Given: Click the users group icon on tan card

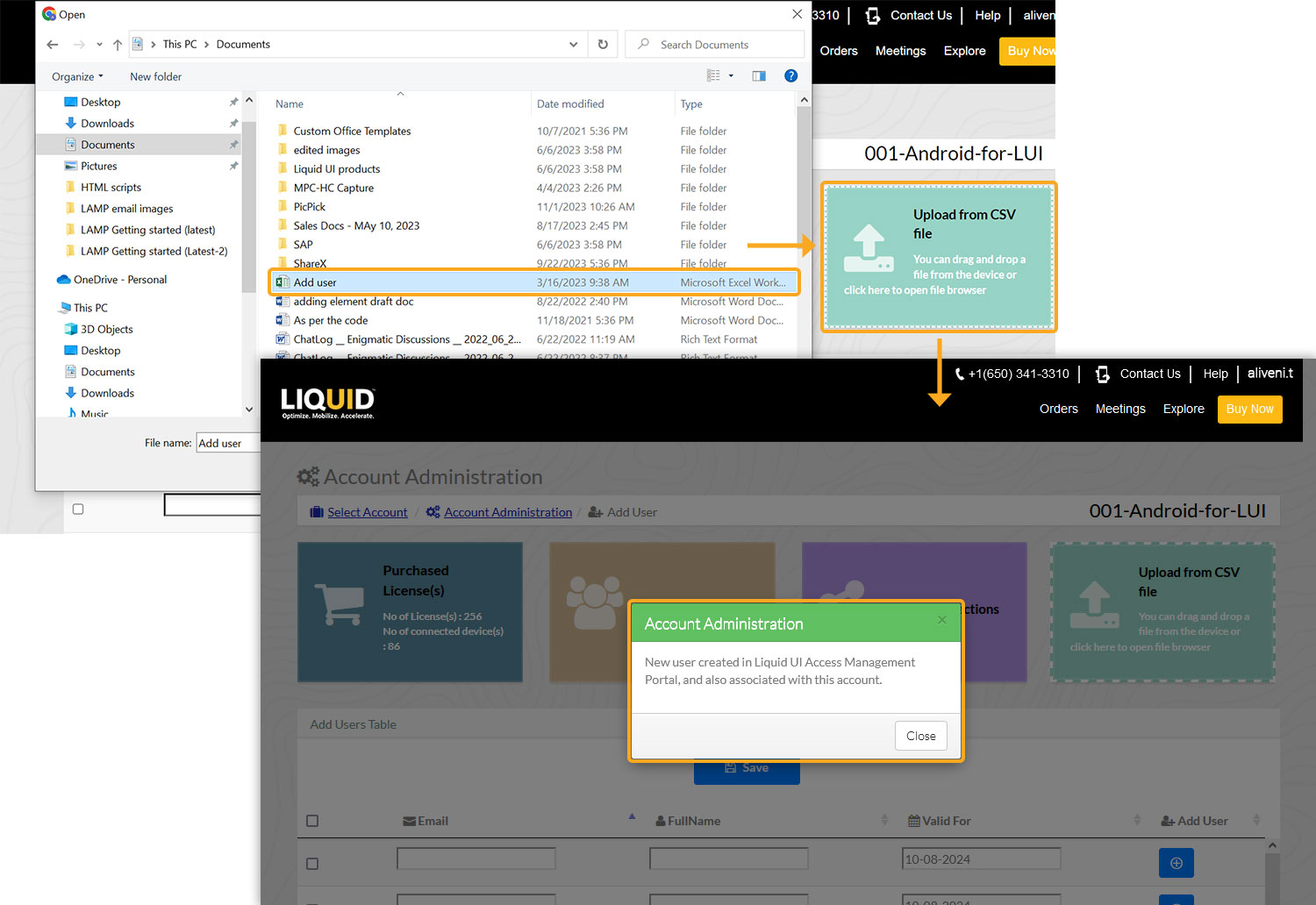Looking at the screenshot, I should tap(595, 602).
